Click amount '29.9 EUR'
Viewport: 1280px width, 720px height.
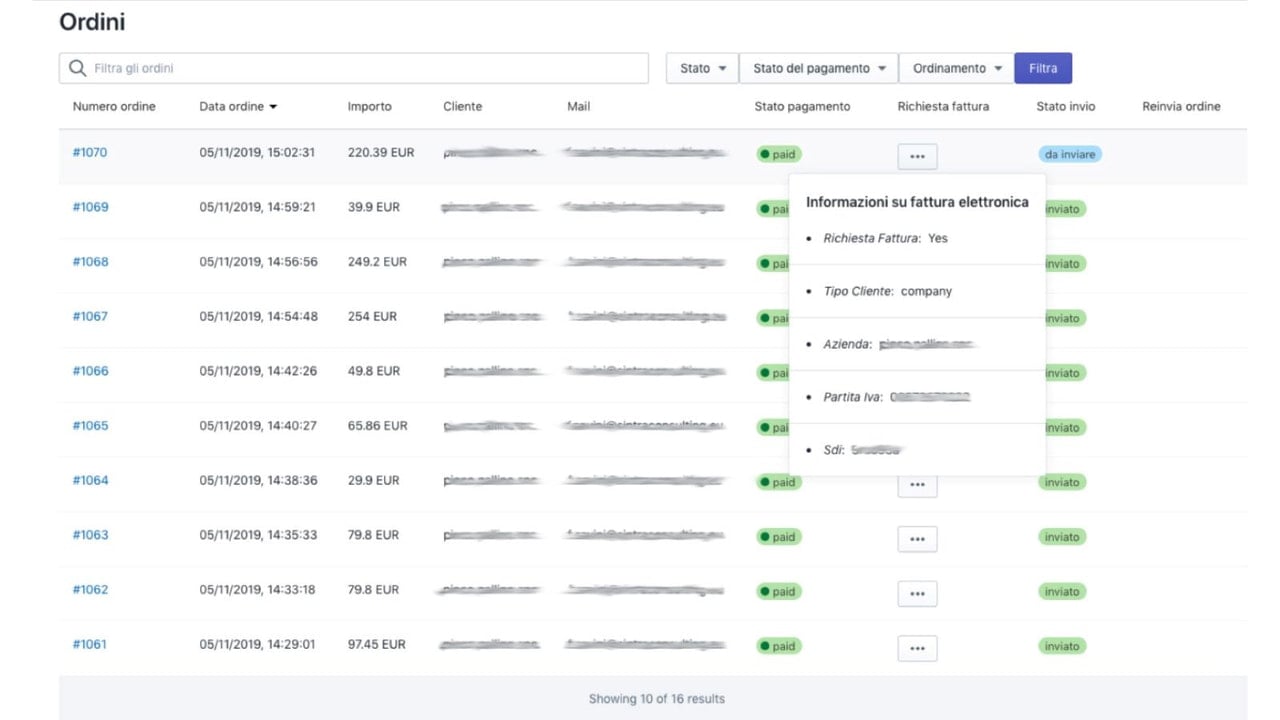374,480
